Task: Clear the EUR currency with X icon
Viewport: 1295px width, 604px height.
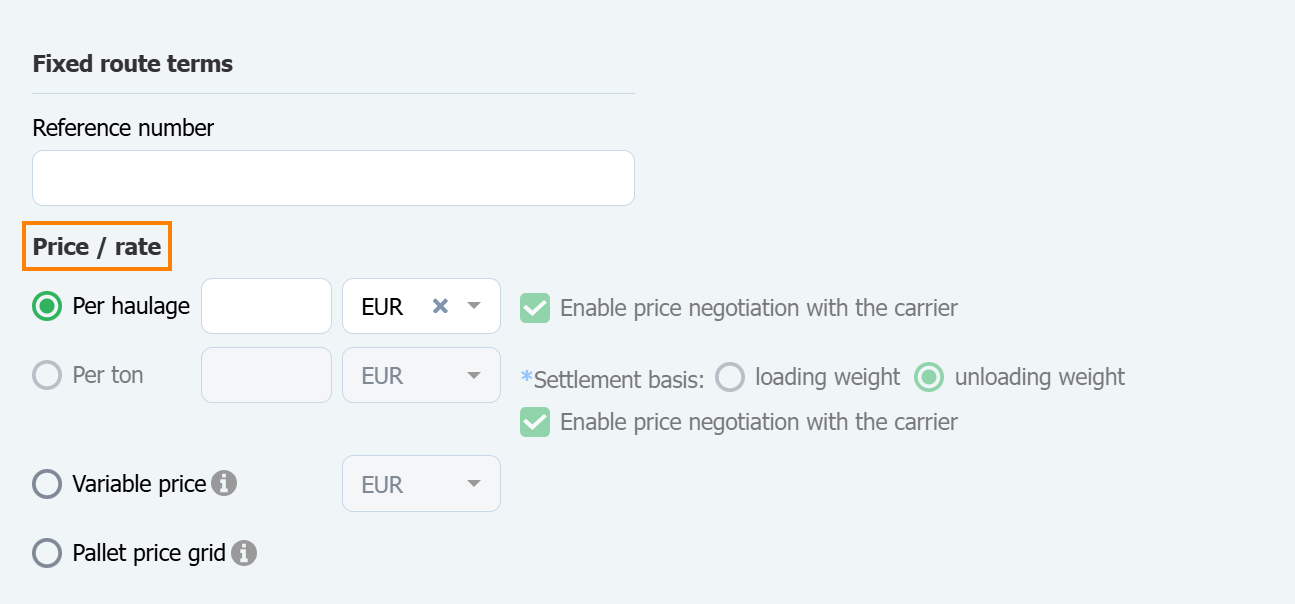Action: [x=440, y=306]
